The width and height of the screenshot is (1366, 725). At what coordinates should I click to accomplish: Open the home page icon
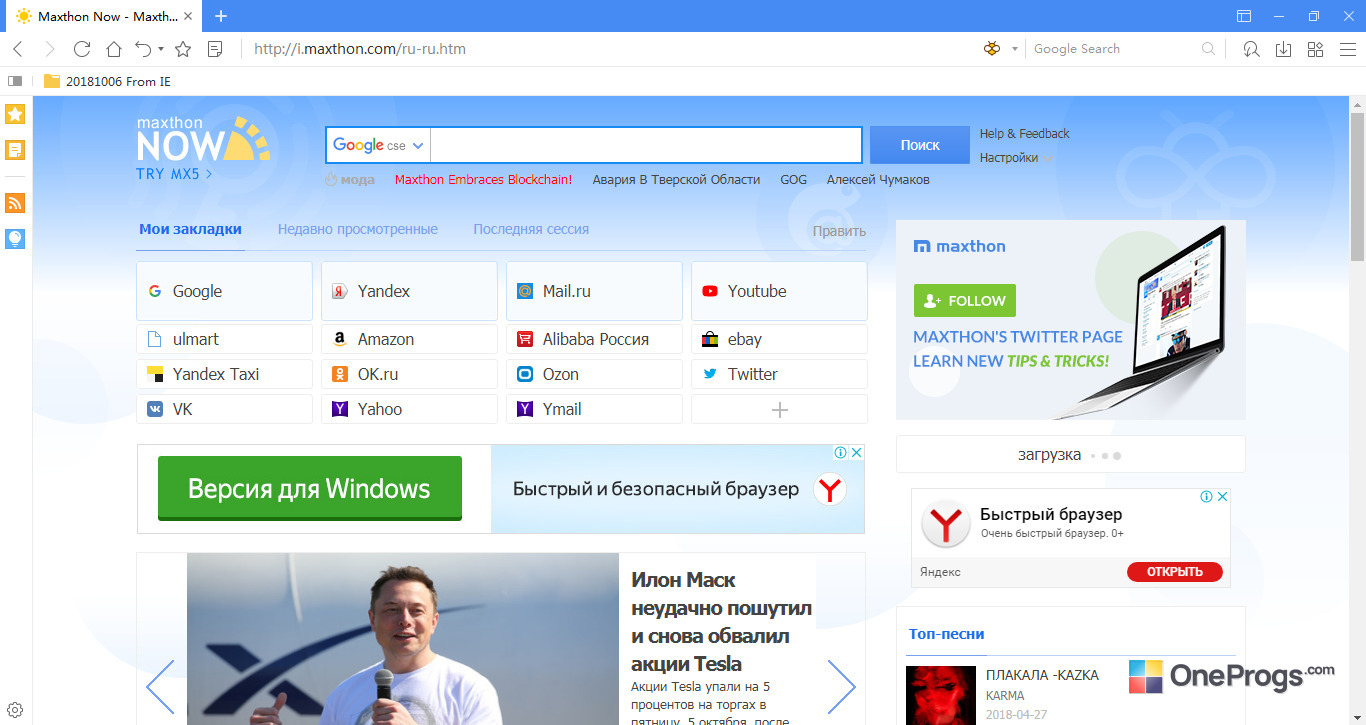click(114, 49)
